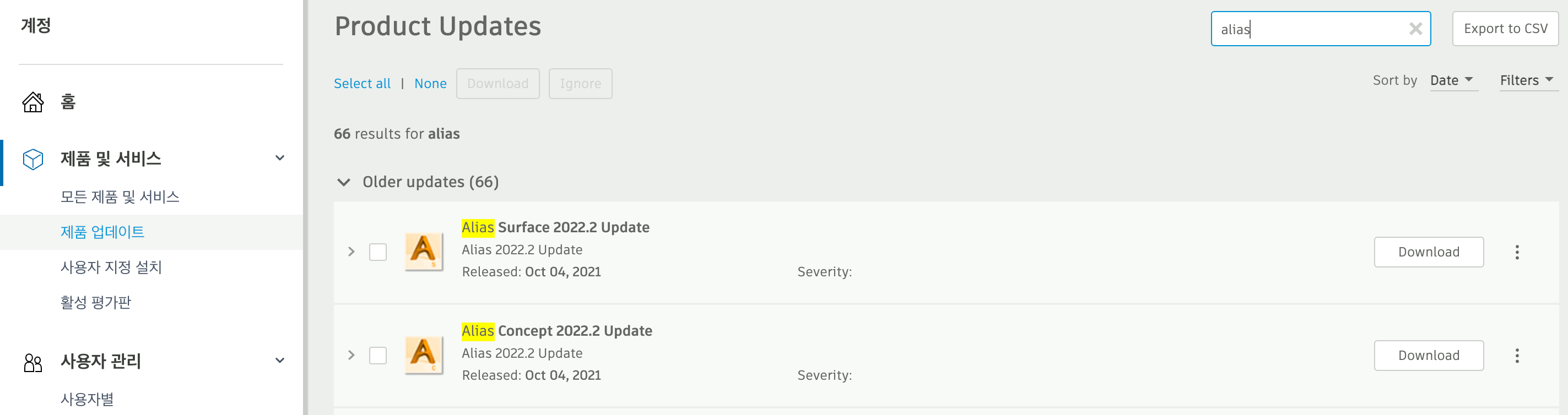Go to 사용자 지정 설치 in sidebar
The height and width of the screenshot is (415, 1568).
point(111,267)
